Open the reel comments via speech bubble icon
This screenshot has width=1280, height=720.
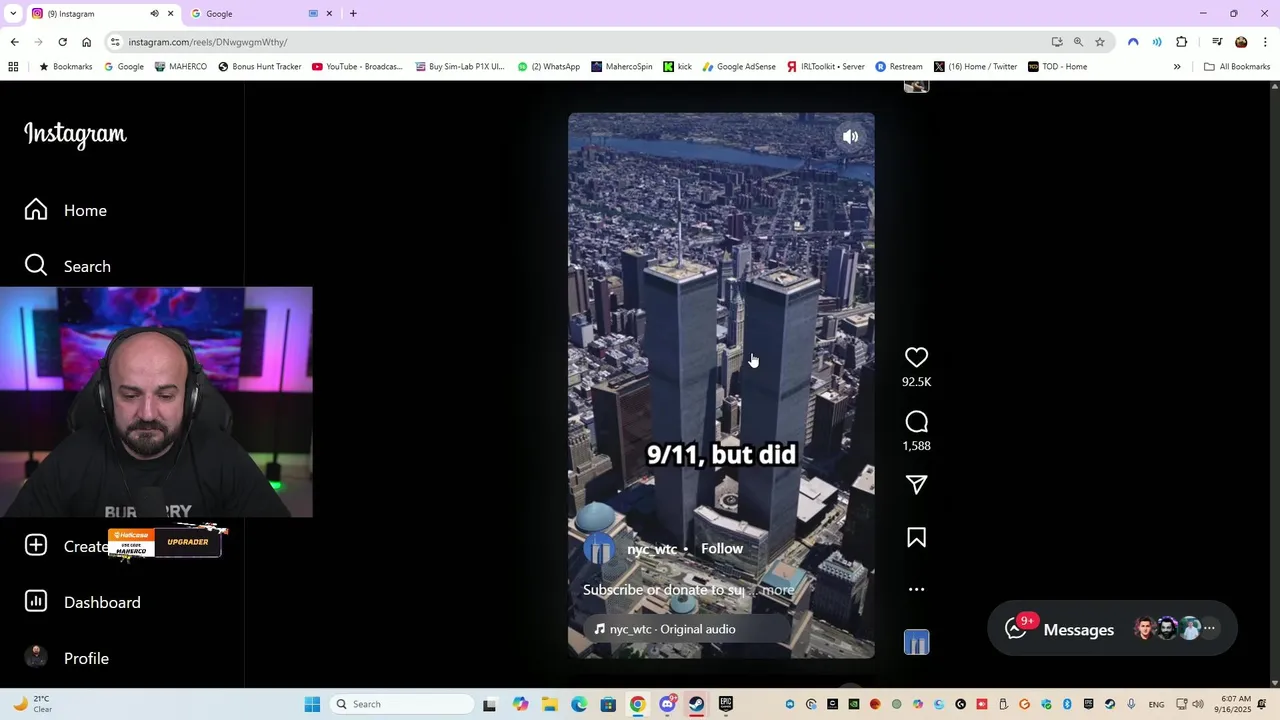916,422
